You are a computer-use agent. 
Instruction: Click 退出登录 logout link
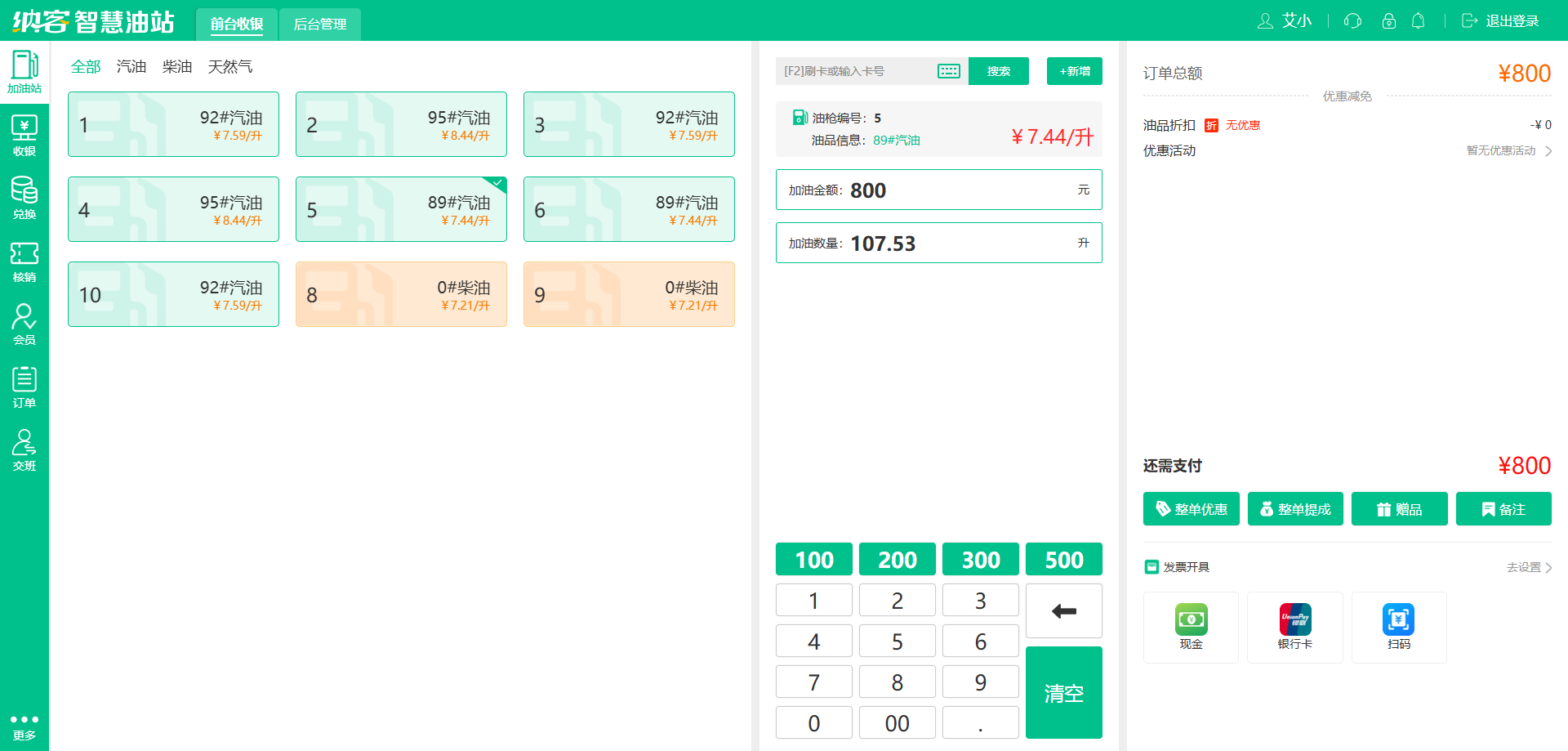(1500, 21)
